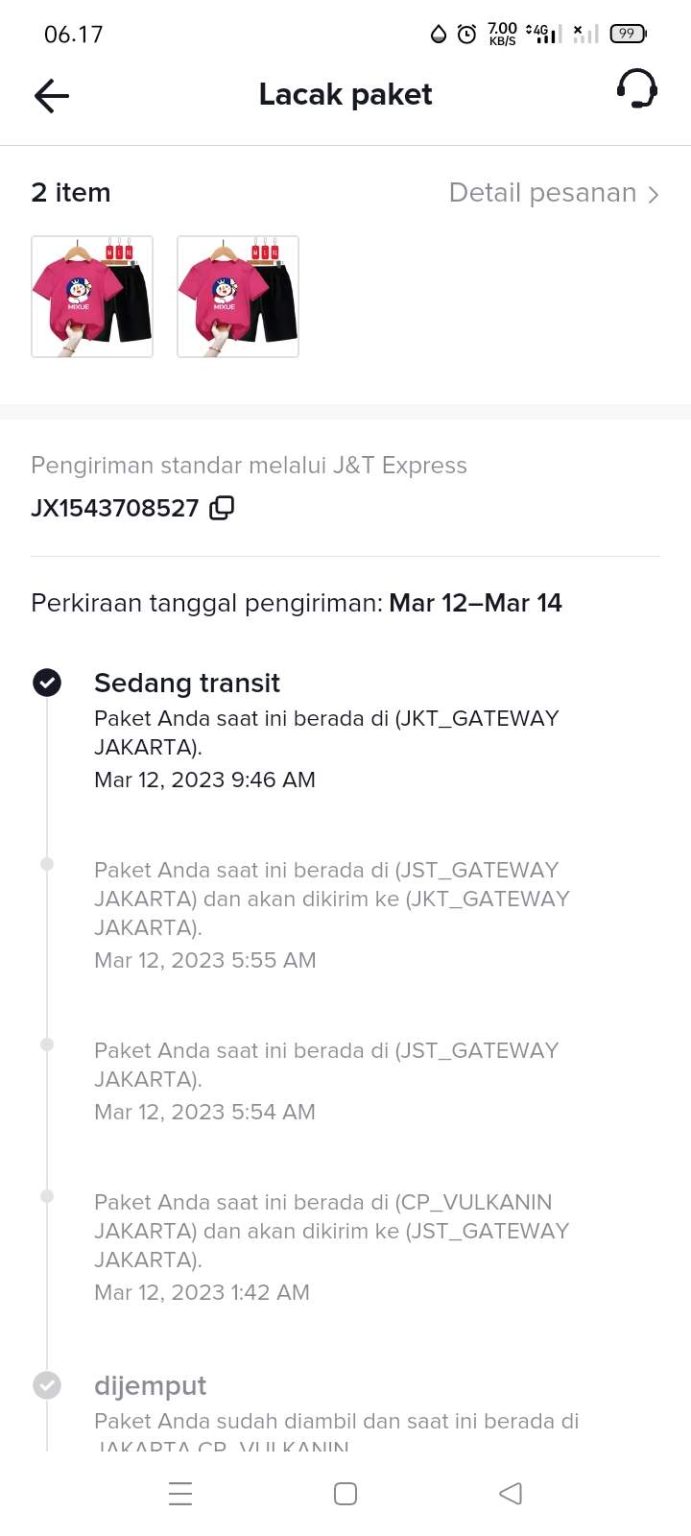Select the completed Sedang transit checkmark icon
The height and width of the screenshot is (1536, 691).
46,682
